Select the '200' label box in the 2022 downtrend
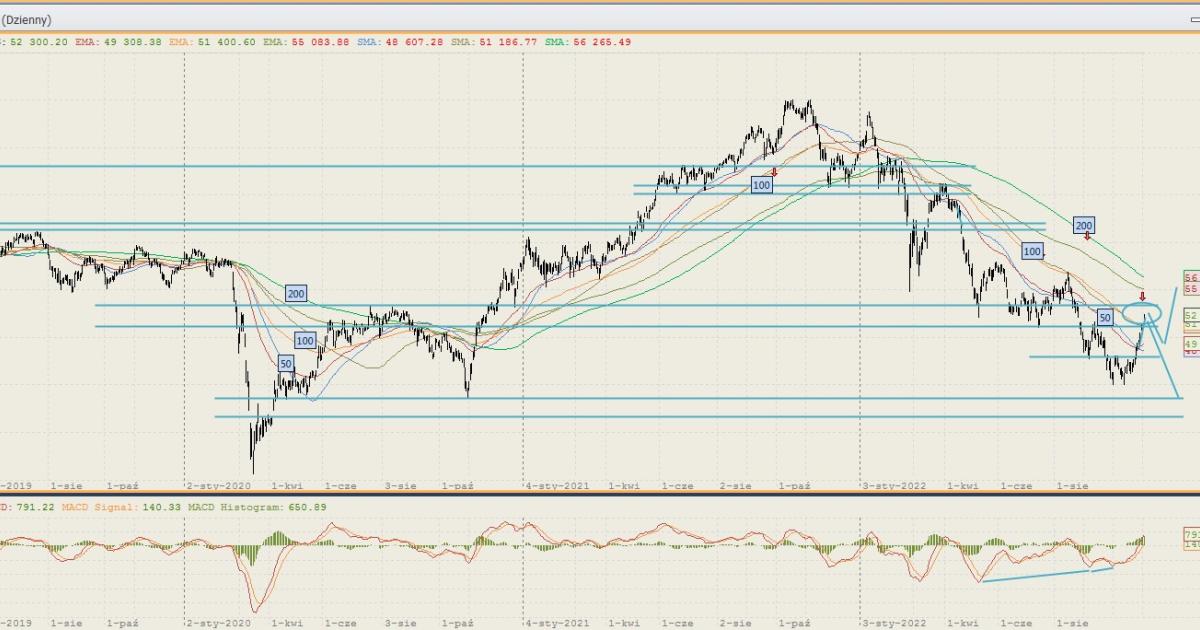The height and width of the screenshot is (630, 1200). point(1083,225)
